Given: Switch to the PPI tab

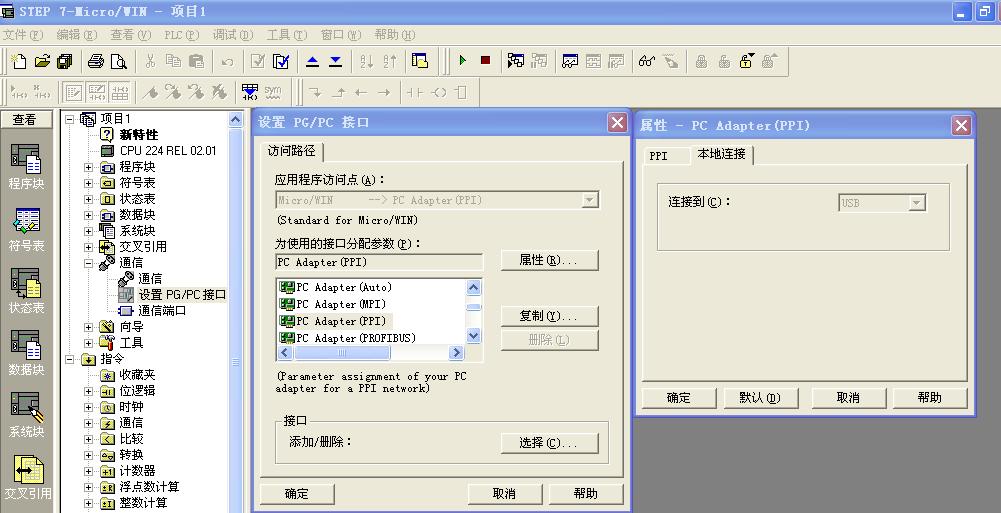Looking at the screenshot, I should [658, 156].
